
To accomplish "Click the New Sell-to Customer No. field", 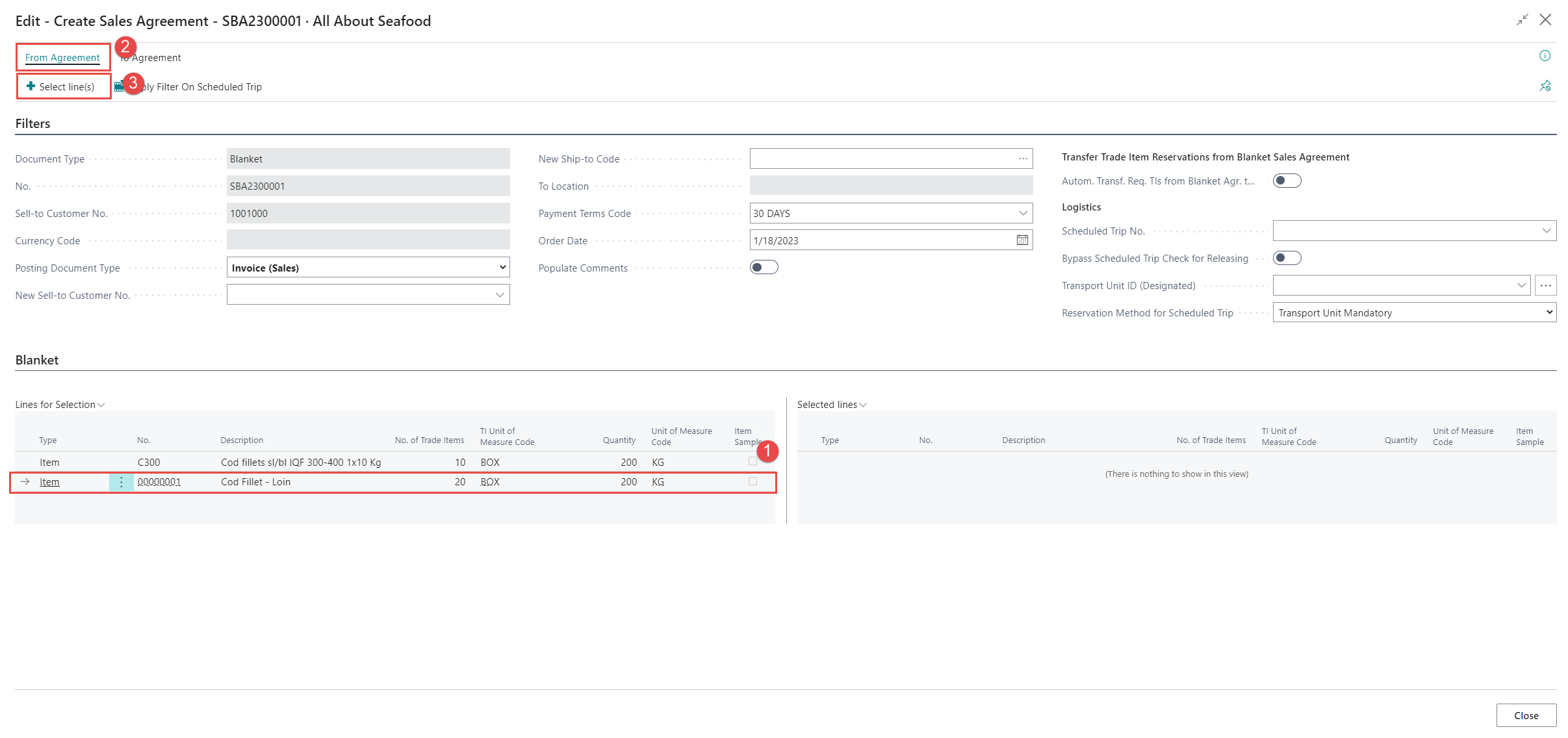I will pos(361,295).
